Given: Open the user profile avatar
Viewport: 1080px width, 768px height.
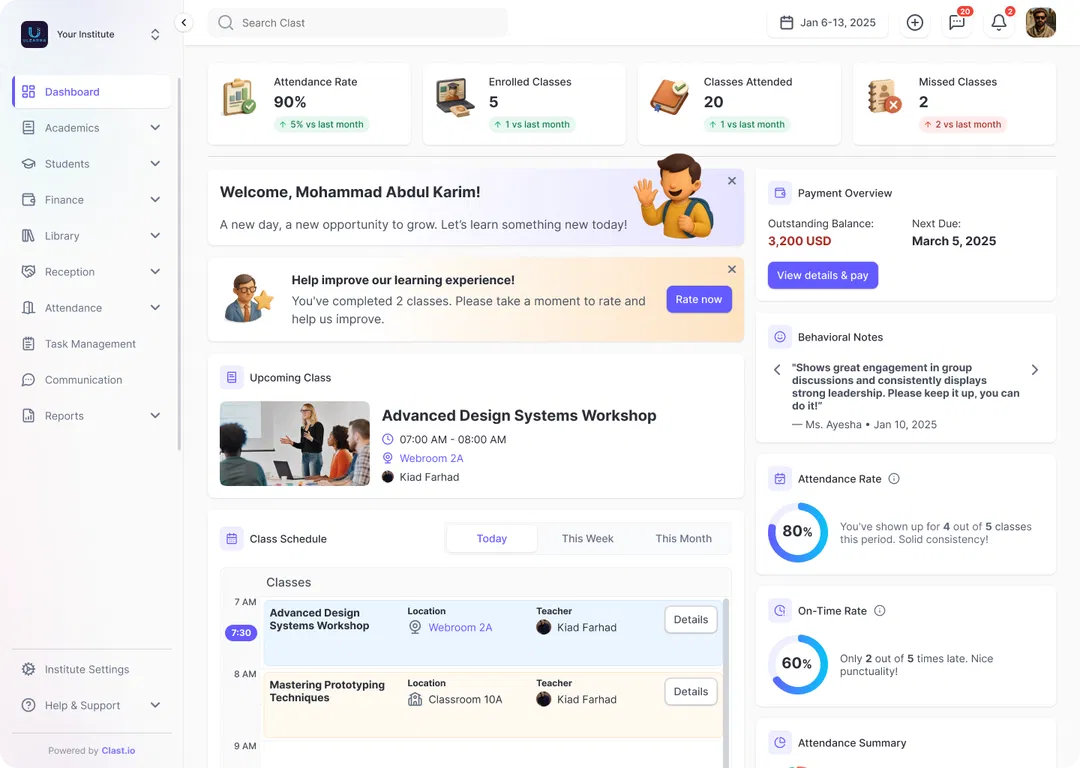Looking at the screenshot, I should click(1041, 23).
